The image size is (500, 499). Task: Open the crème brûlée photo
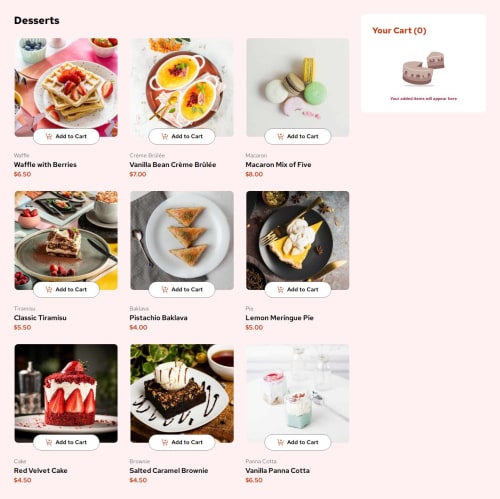[182, 87]
